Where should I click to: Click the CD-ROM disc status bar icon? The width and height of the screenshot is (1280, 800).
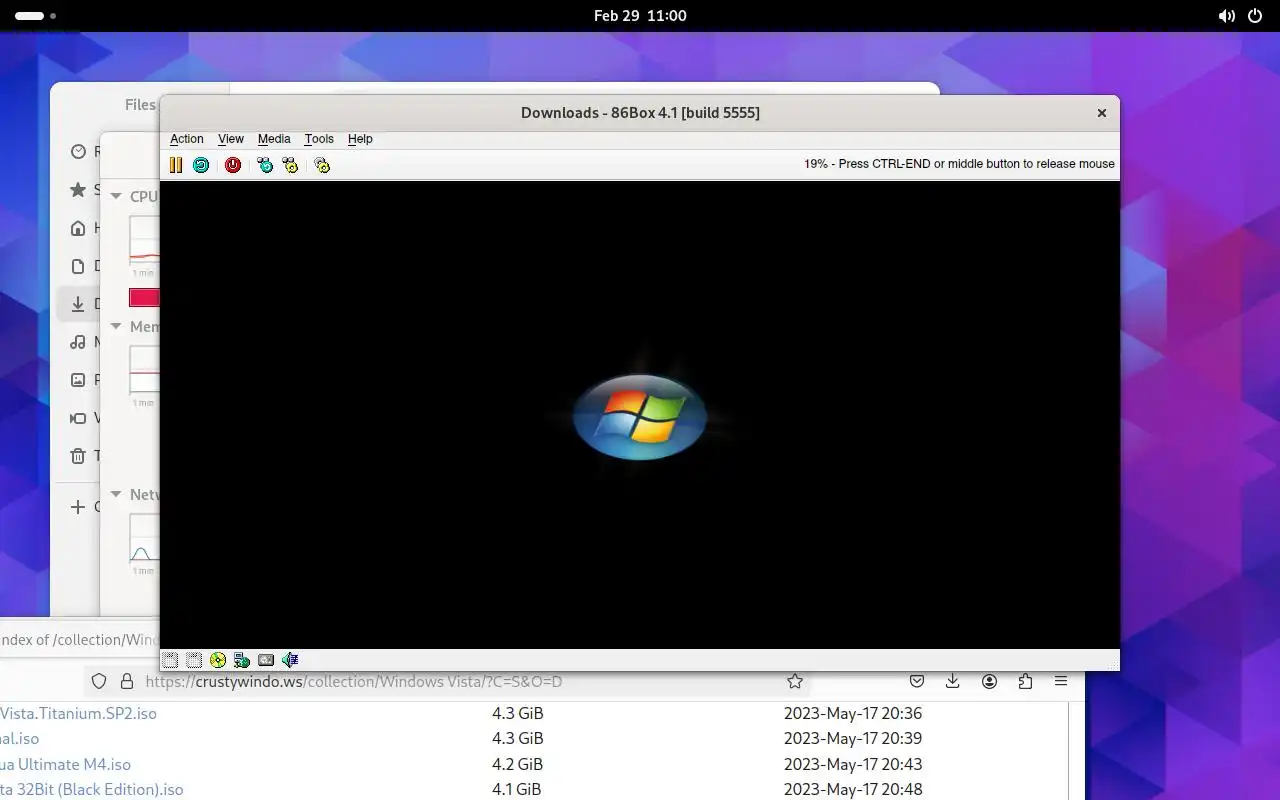[x=217, y=660]
